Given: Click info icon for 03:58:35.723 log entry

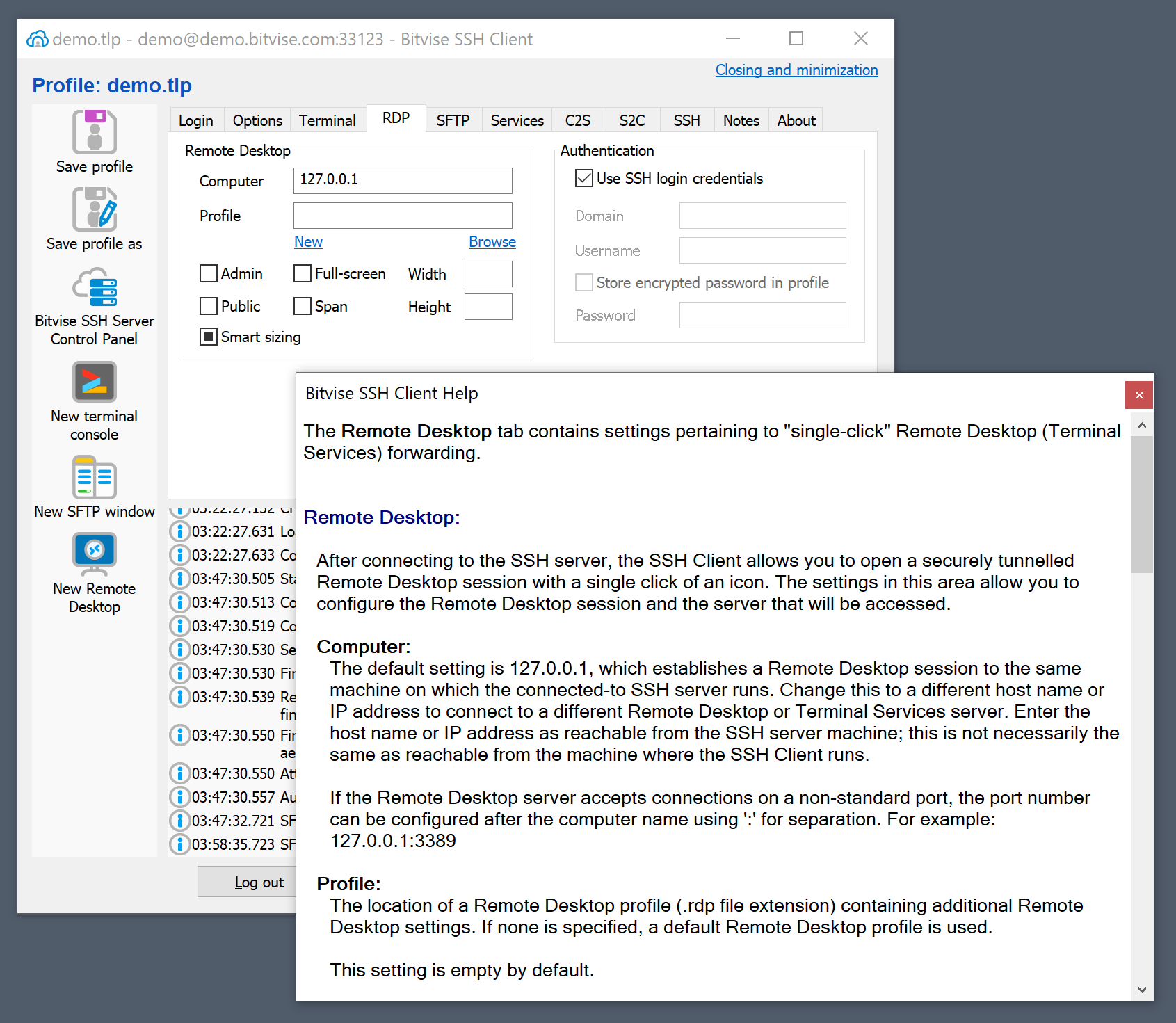Looking at the screenshot, I should click(x=180, y=844).
